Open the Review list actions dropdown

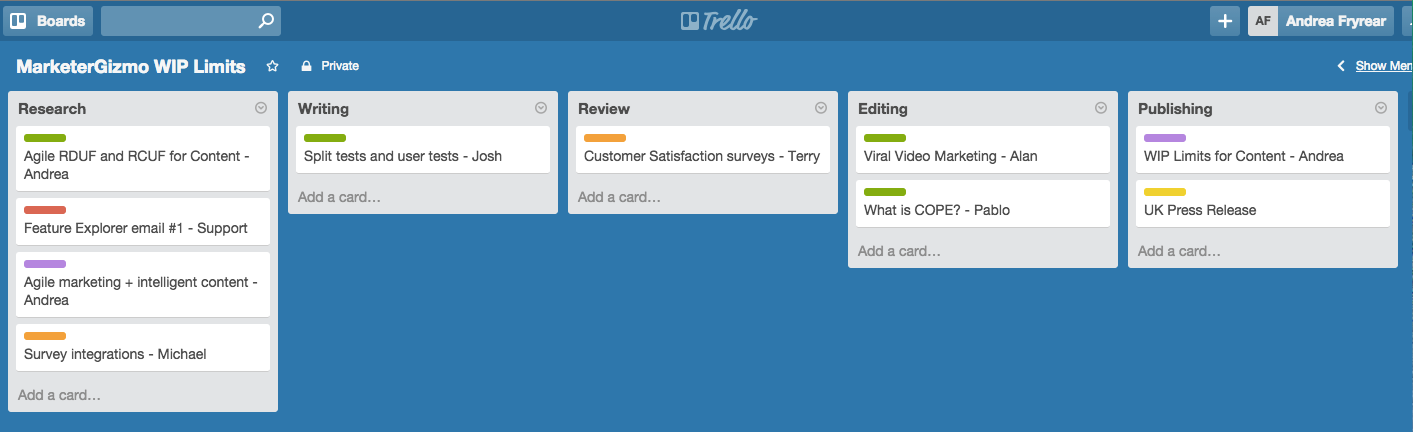821,108
